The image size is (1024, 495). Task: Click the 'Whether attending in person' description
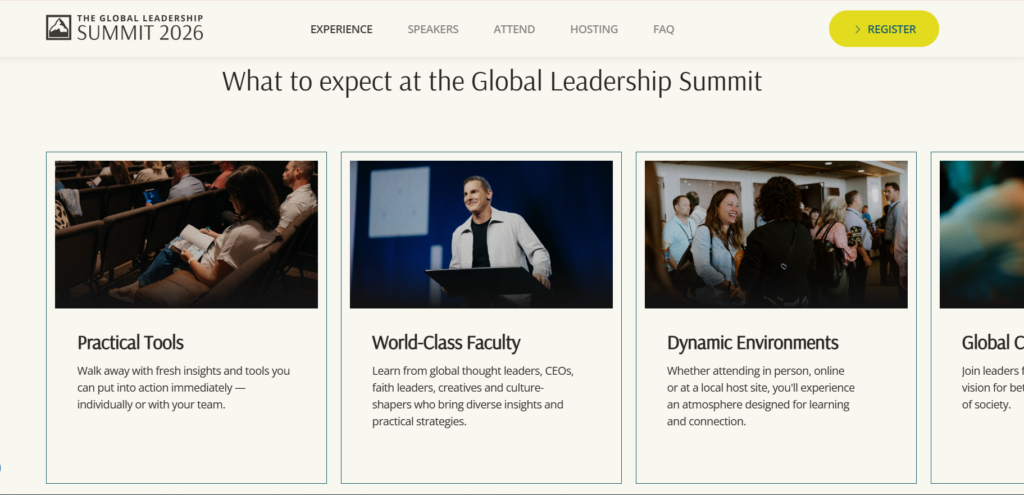tap(761, 396)
